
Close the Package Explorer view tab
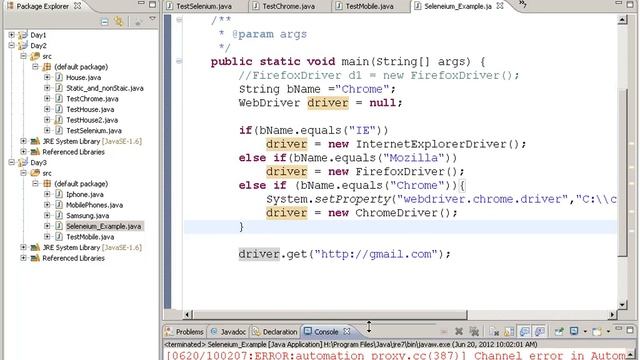[x=77, y=6]
